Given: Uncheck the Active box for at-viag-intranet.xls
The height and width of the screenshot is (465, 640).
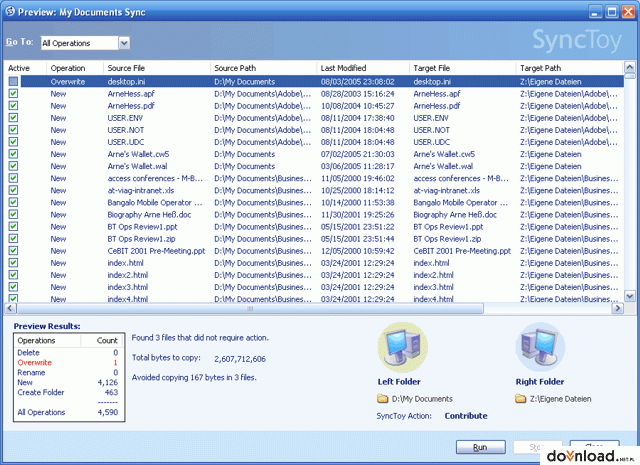Looking at the screenshot, I should 13,190.
